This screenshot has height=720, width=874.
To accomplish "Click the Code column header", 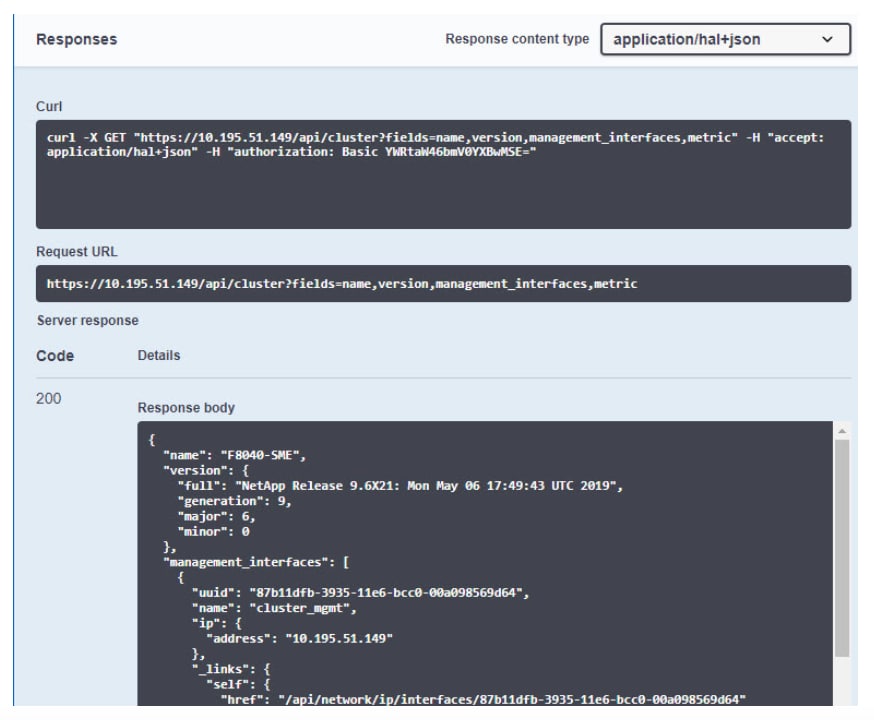I will [55, 355].
